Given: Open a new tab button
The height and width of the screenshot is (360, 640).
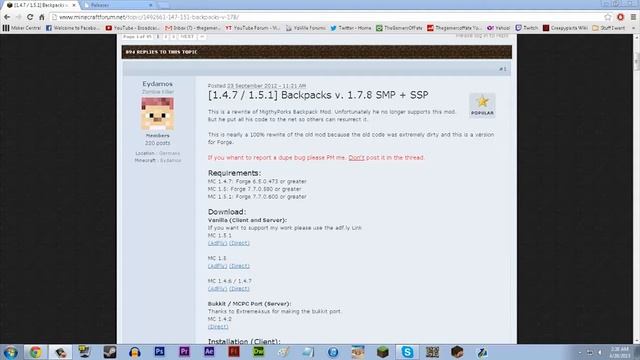Looking at the screenshot, I should click(x=163, y=5).
